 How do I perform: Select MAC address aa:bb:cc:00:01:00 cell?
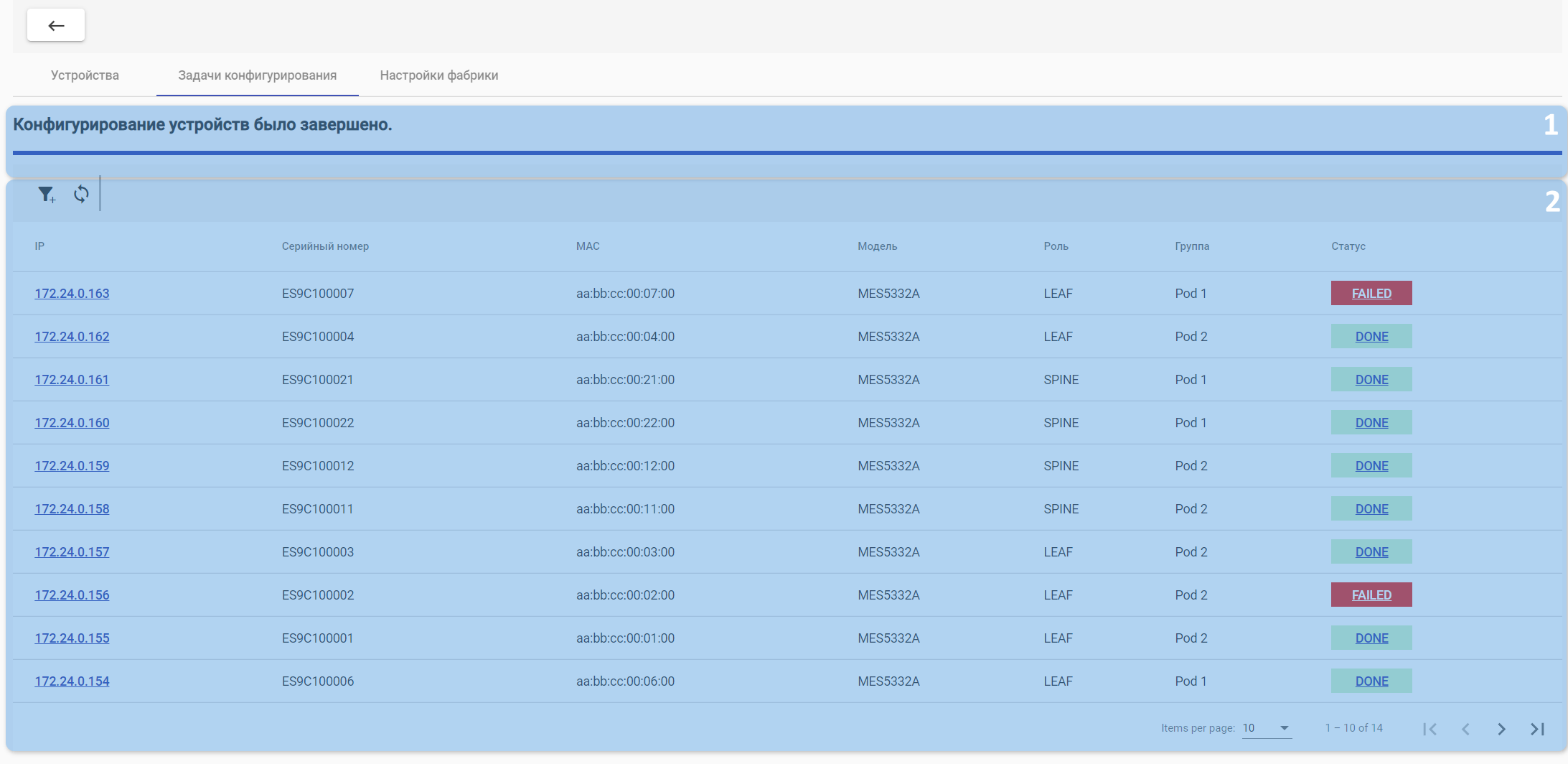click(x=625, y=638)
